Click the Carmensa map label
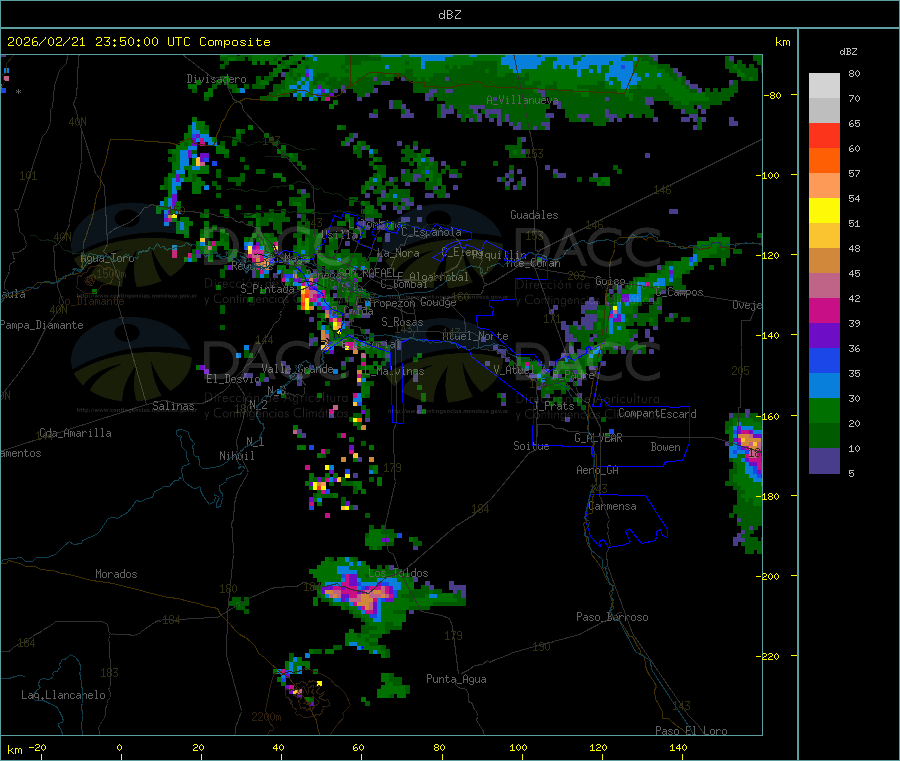The image size is (900, 761). click(612, 506)
